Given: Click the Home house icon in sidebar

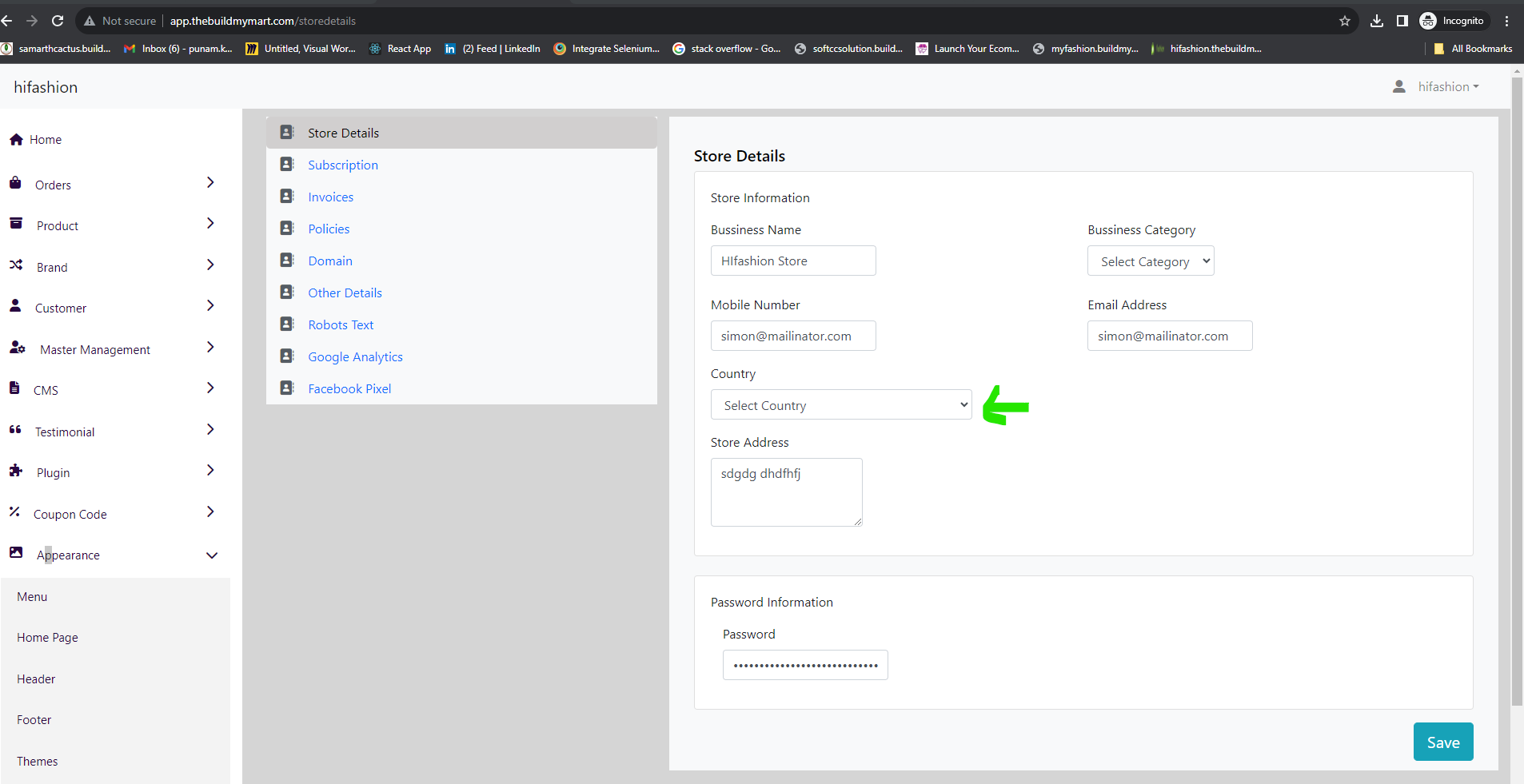Looking at the screenshot, I should coord(16,139).
